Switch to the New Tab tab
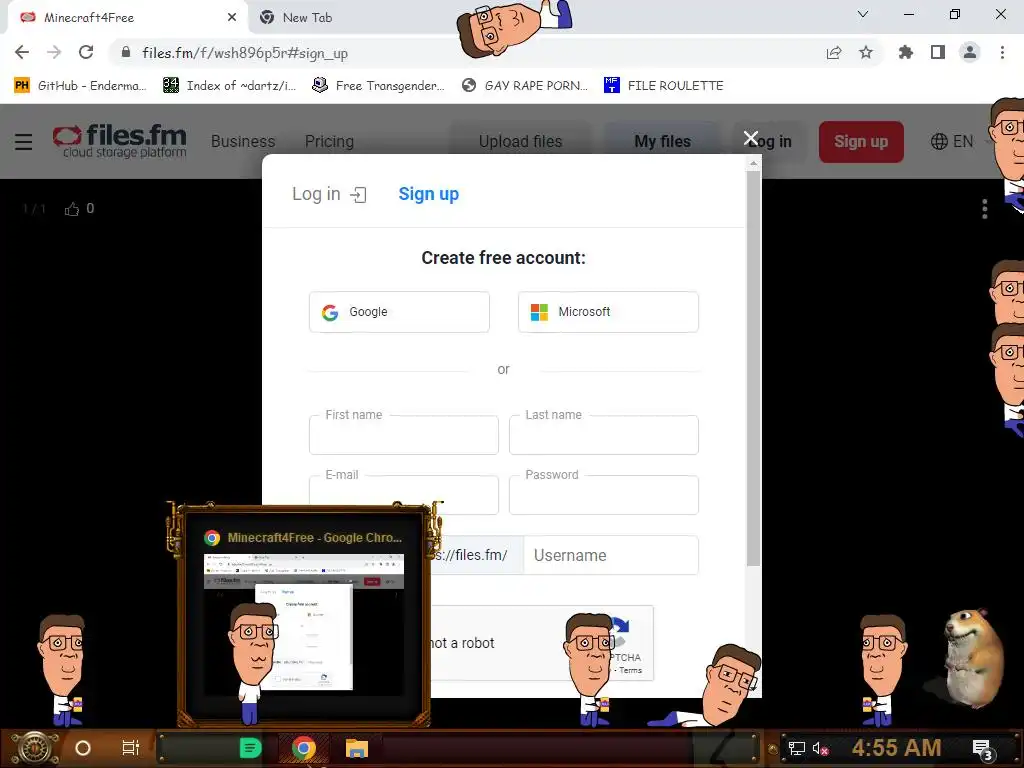Image resolution: width=1024 pixels, height=768 pixels. tap(307, 18)
